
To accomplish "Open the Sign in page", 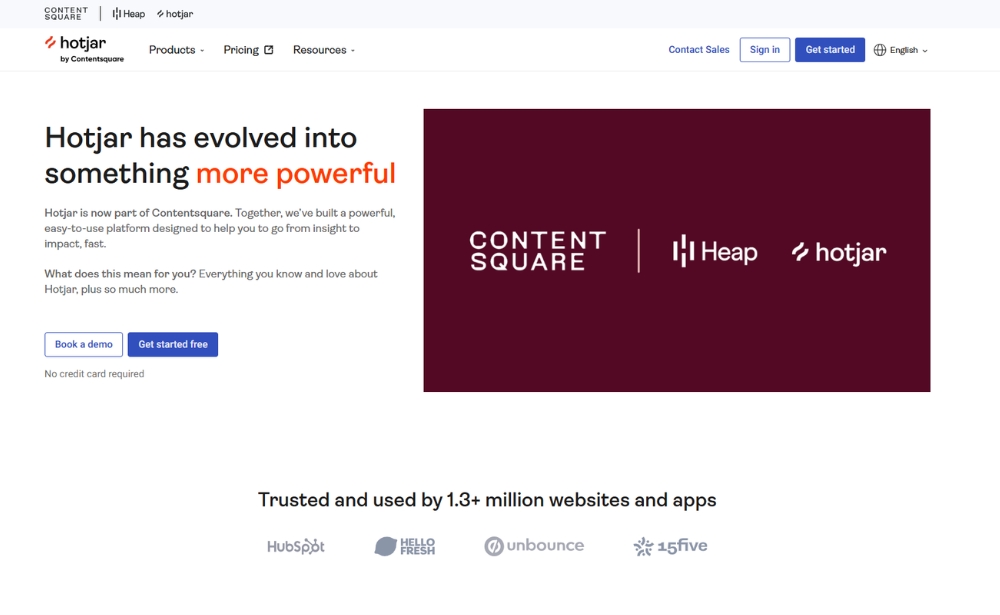I will click(764, 49).
